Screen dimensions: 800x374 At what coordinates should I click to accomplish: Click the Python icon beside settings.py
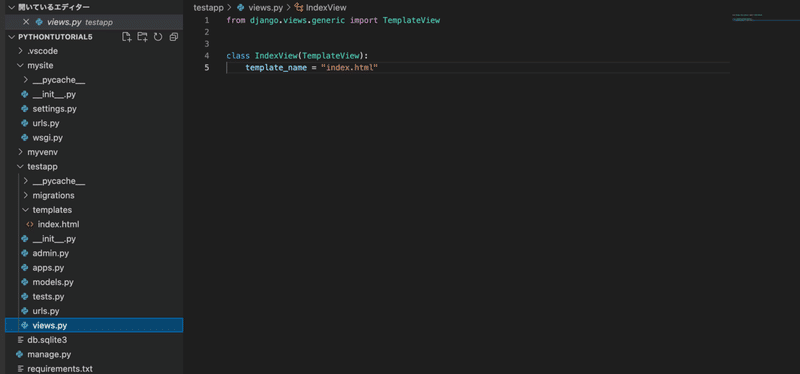pos(24,109)
